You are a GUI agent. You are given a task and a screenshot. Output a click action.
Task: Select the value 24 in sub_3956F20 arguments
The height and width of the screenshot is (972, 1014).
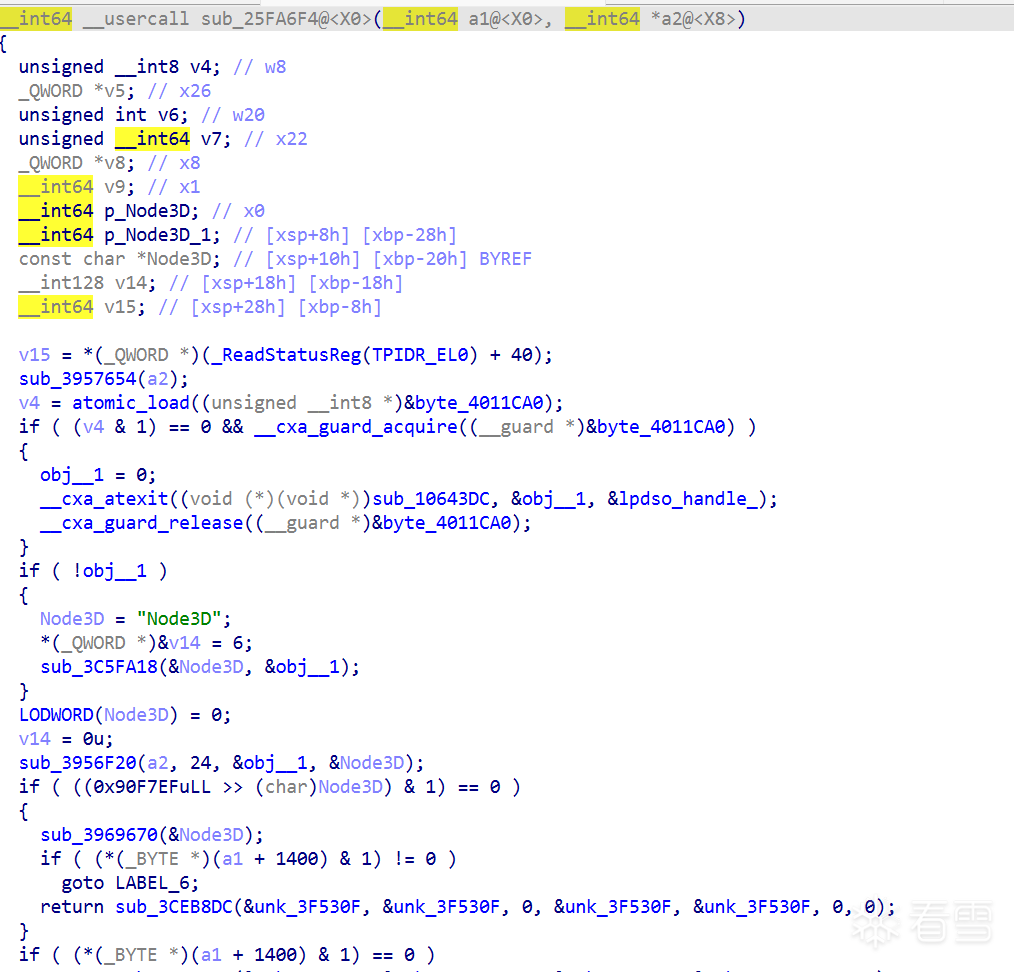pyautogui.click(x=200, y=763)
